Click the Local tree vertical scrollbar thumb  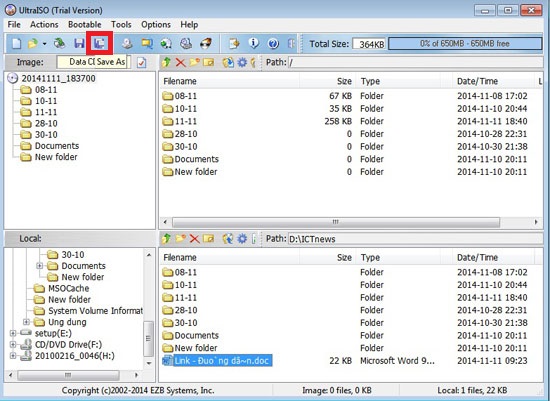coord(149,339)
